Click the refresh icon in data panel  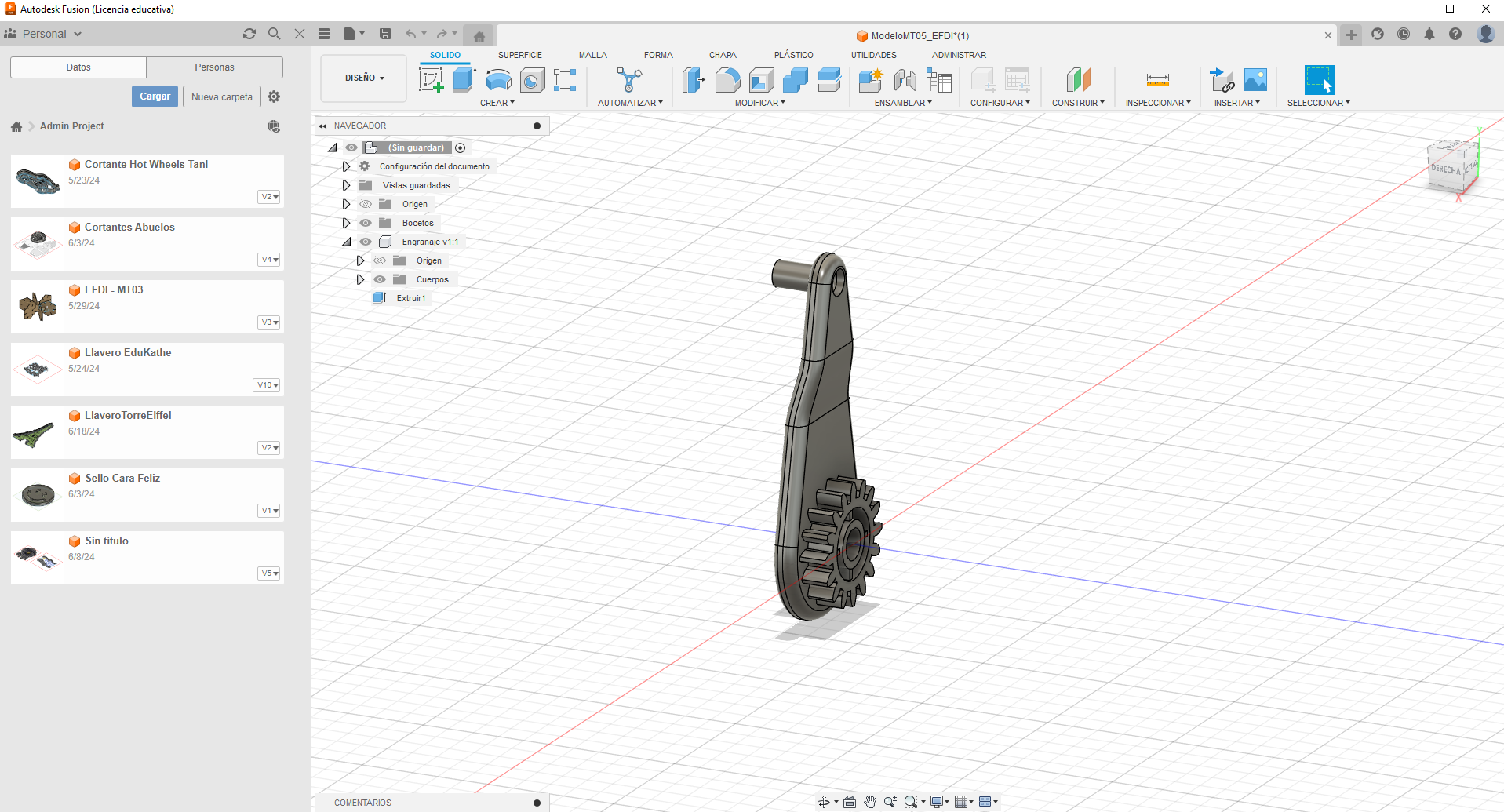pos(249,34)
